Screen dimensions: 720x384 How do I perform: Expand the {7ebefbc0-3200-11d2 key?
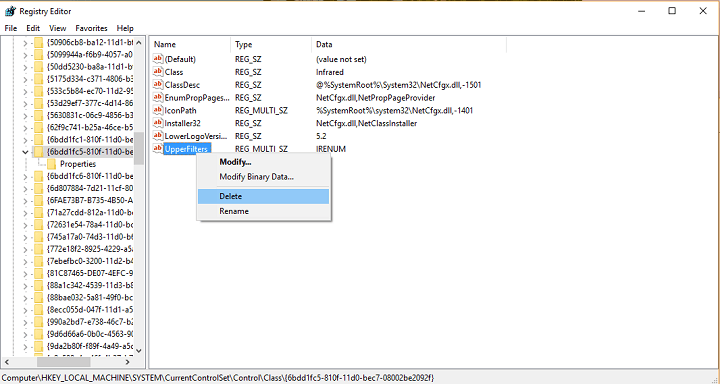pyautogui.click(x=25, y=261)
